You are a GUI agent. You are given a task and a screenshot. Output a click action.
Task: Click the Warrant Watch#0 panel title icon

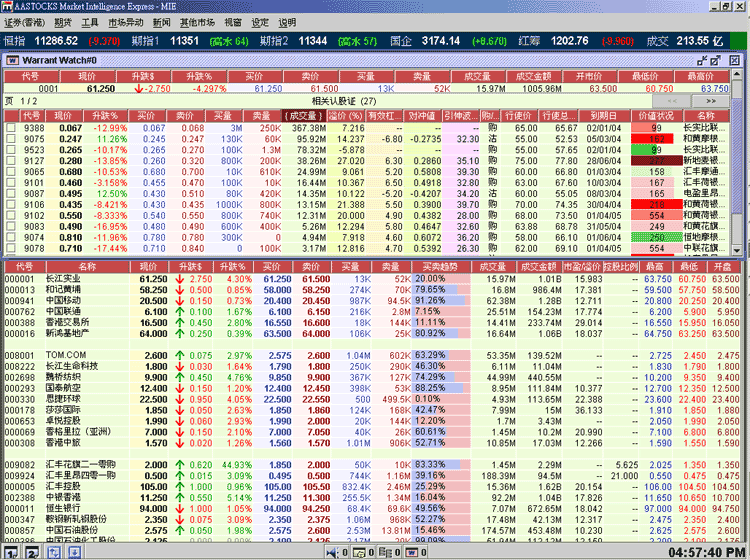pos(12,60)
